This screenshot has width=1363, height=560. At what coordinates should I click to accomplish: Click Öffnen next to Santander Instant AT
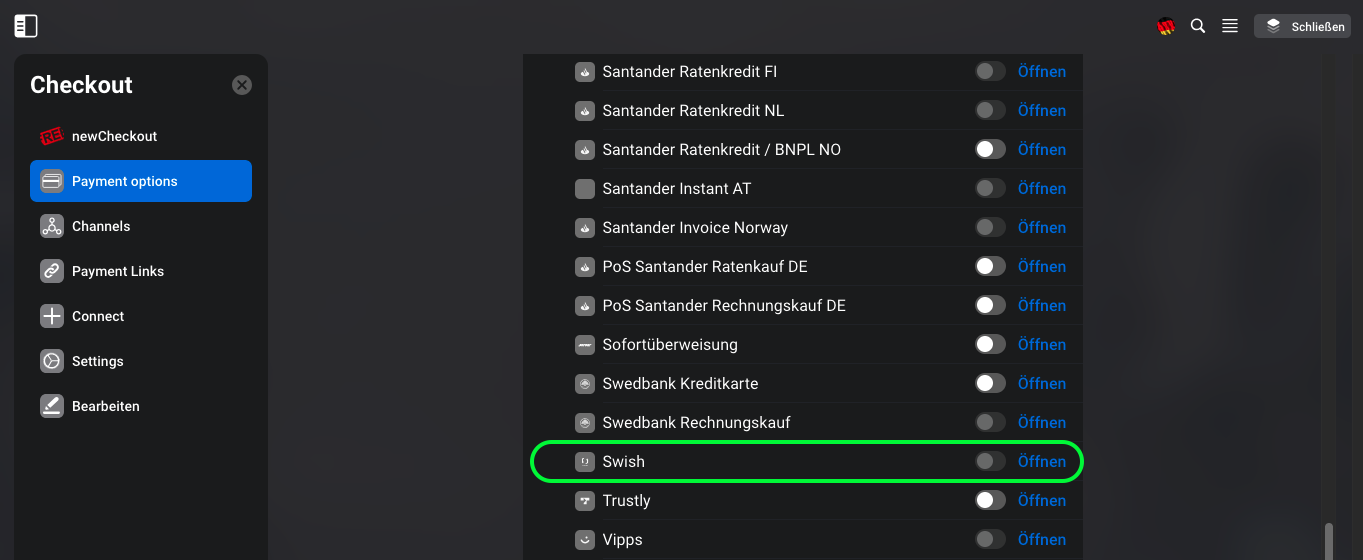pos(1042,188)
